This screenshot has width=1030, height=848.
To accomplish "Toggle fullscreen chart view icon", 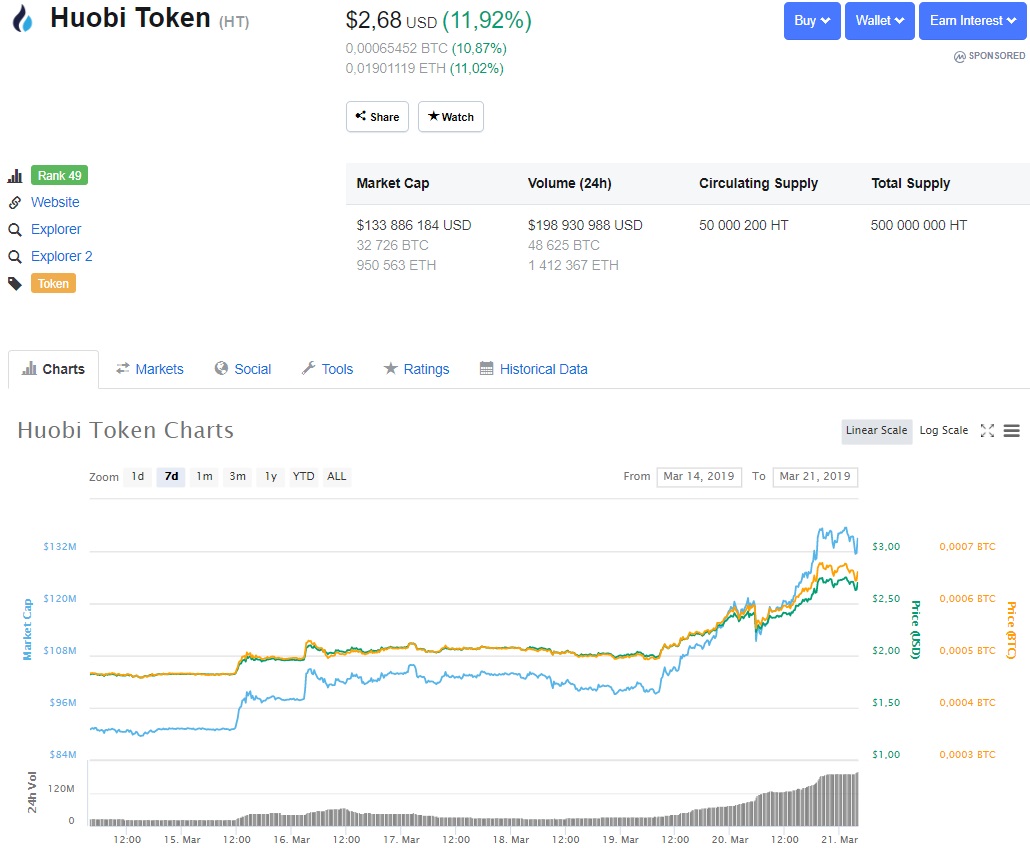I will (x=987, y=430).
